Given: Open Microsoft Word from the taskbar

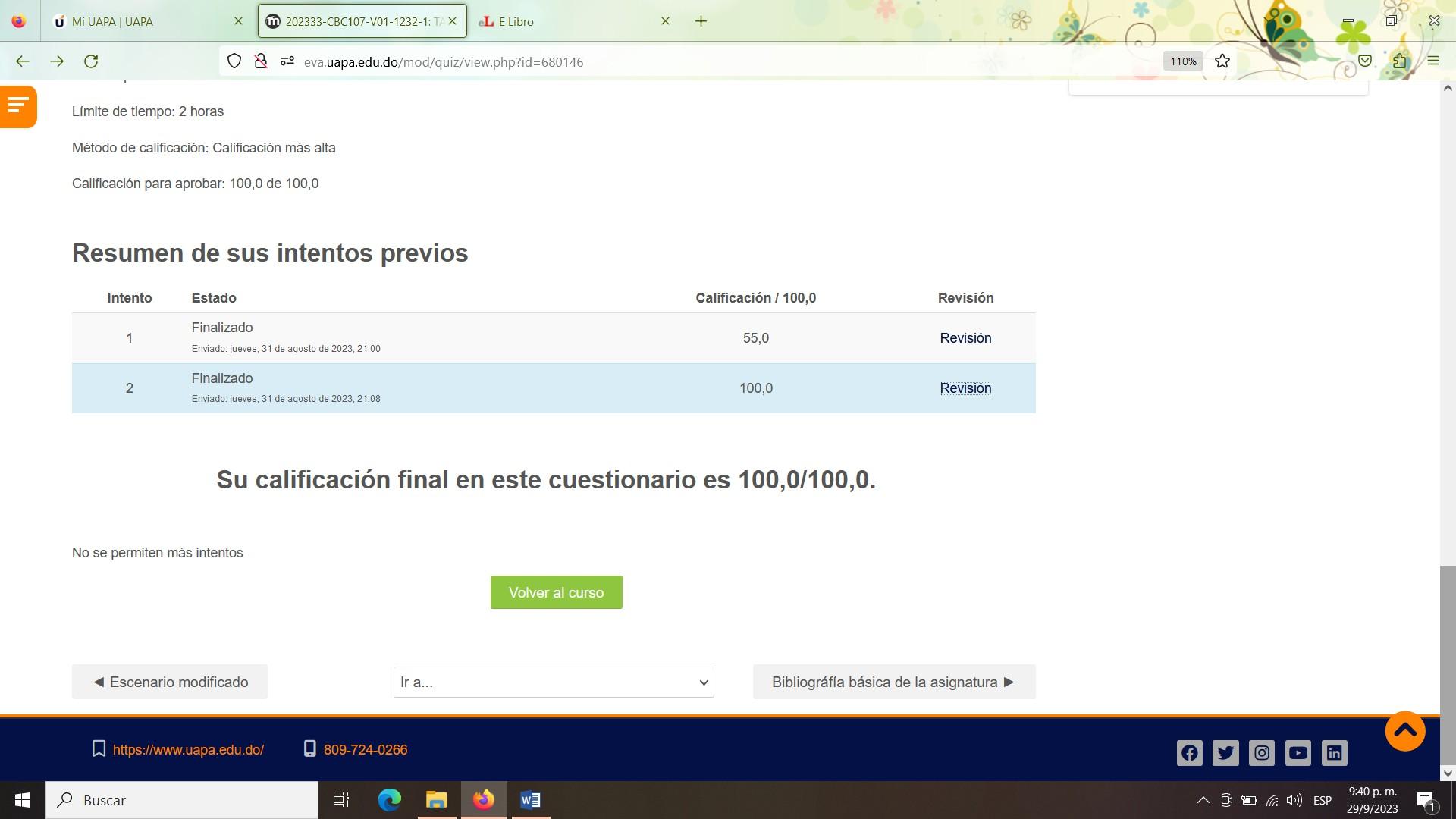Looking at the screenshot, I should click(530, 800).
